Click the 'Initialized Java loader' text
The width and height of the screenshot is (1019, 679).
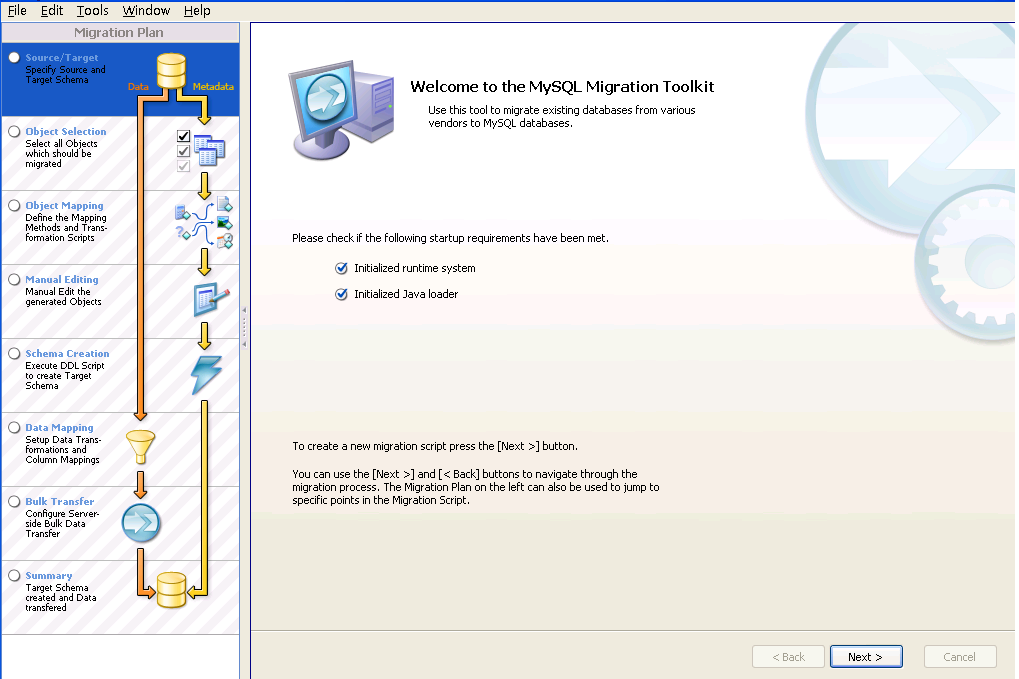pyautogui.click(x=406, y=294)
